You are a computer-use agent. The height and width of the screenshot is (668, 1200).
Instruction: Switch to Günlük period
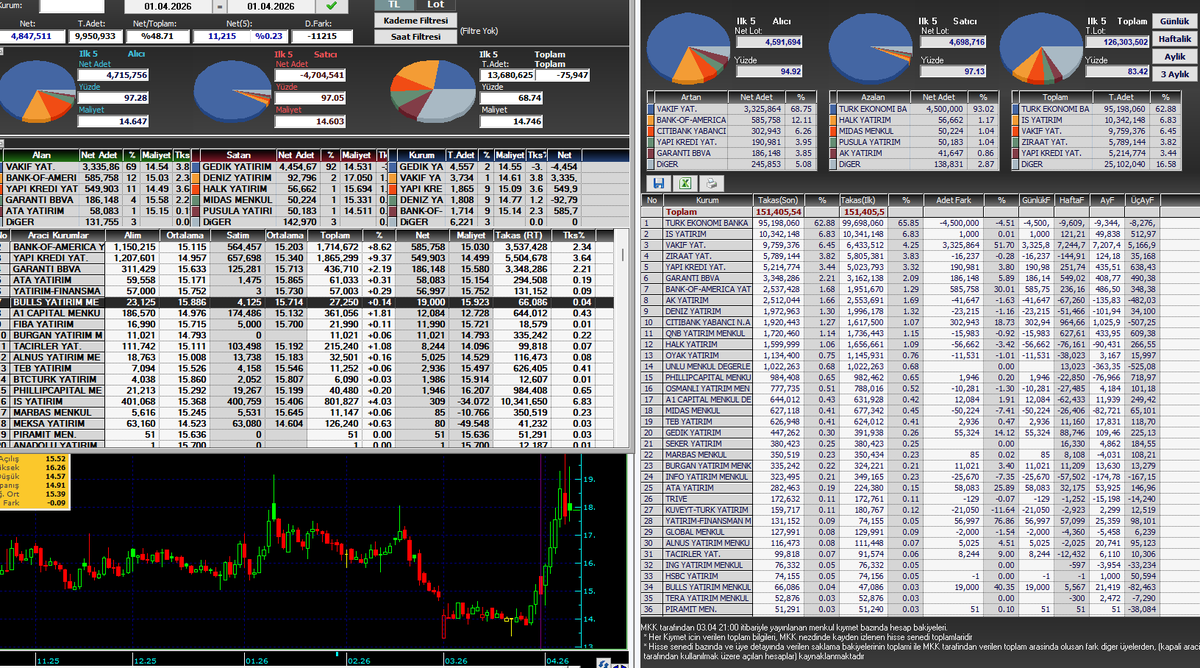coord(1175,21)
